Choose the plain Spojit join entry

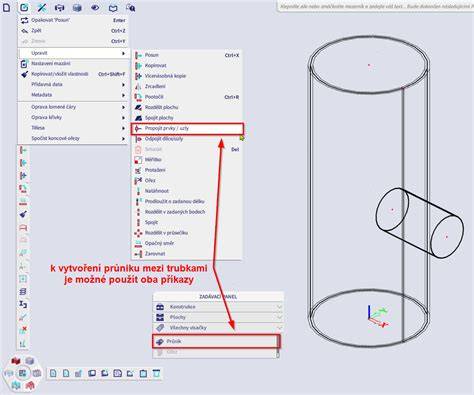pyautogui.click(x=187, y=222)
